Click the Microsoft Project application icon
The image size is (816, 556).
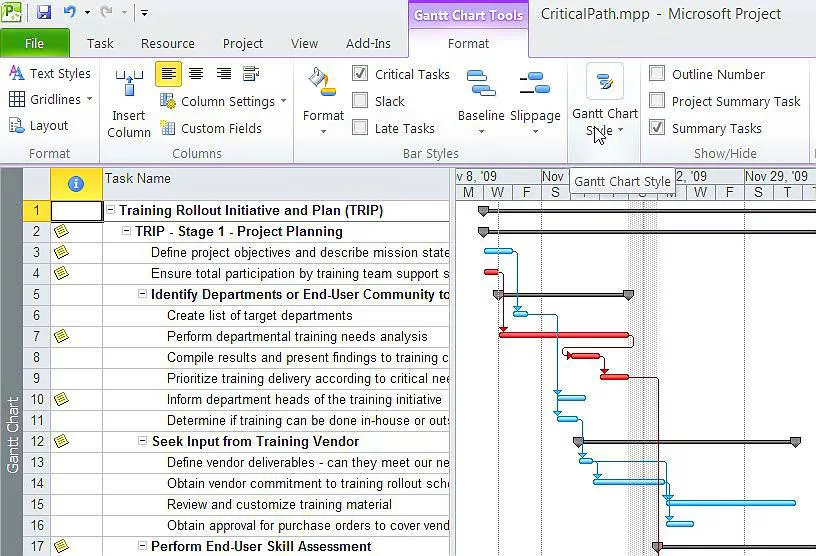pyautogui.click(x=11, y=11)
